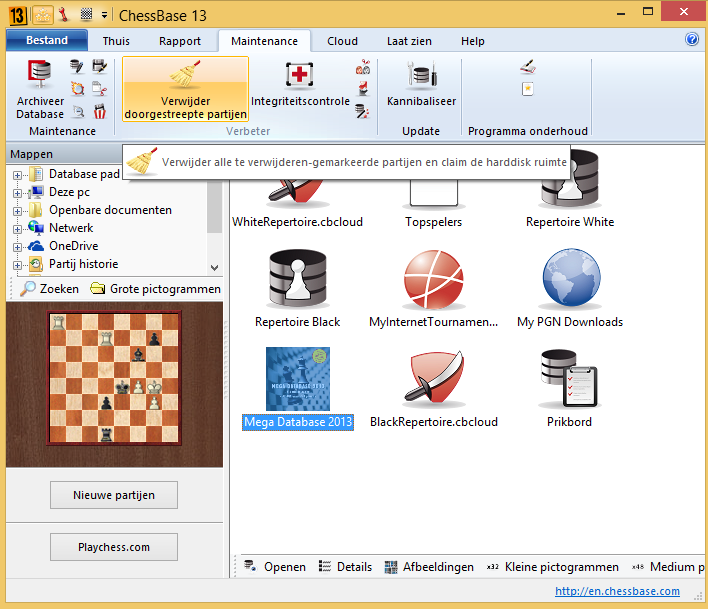The width and height of the screenshot is (708, 609).
Task: Click the red striped bin small icon
Action: point(100,111)
